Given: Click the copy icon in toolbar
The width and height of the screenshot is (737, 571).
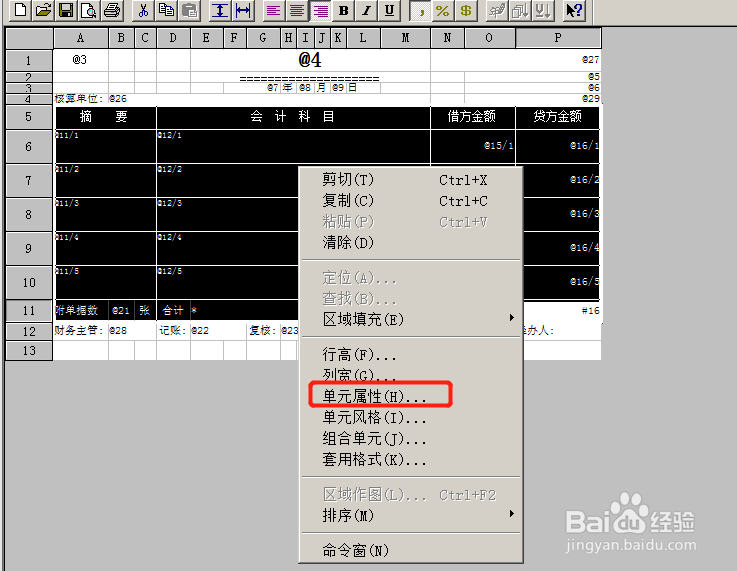Looking at the screenshot, I should 166,10.
